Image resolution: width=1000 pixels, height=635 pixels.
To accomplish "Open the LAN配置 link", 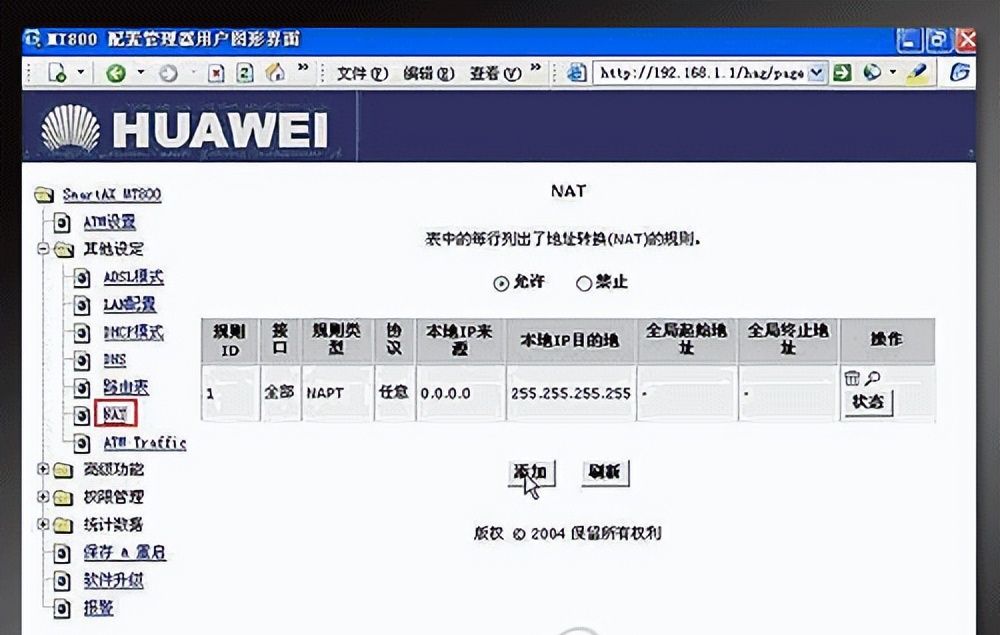I will tap(129, 305).
